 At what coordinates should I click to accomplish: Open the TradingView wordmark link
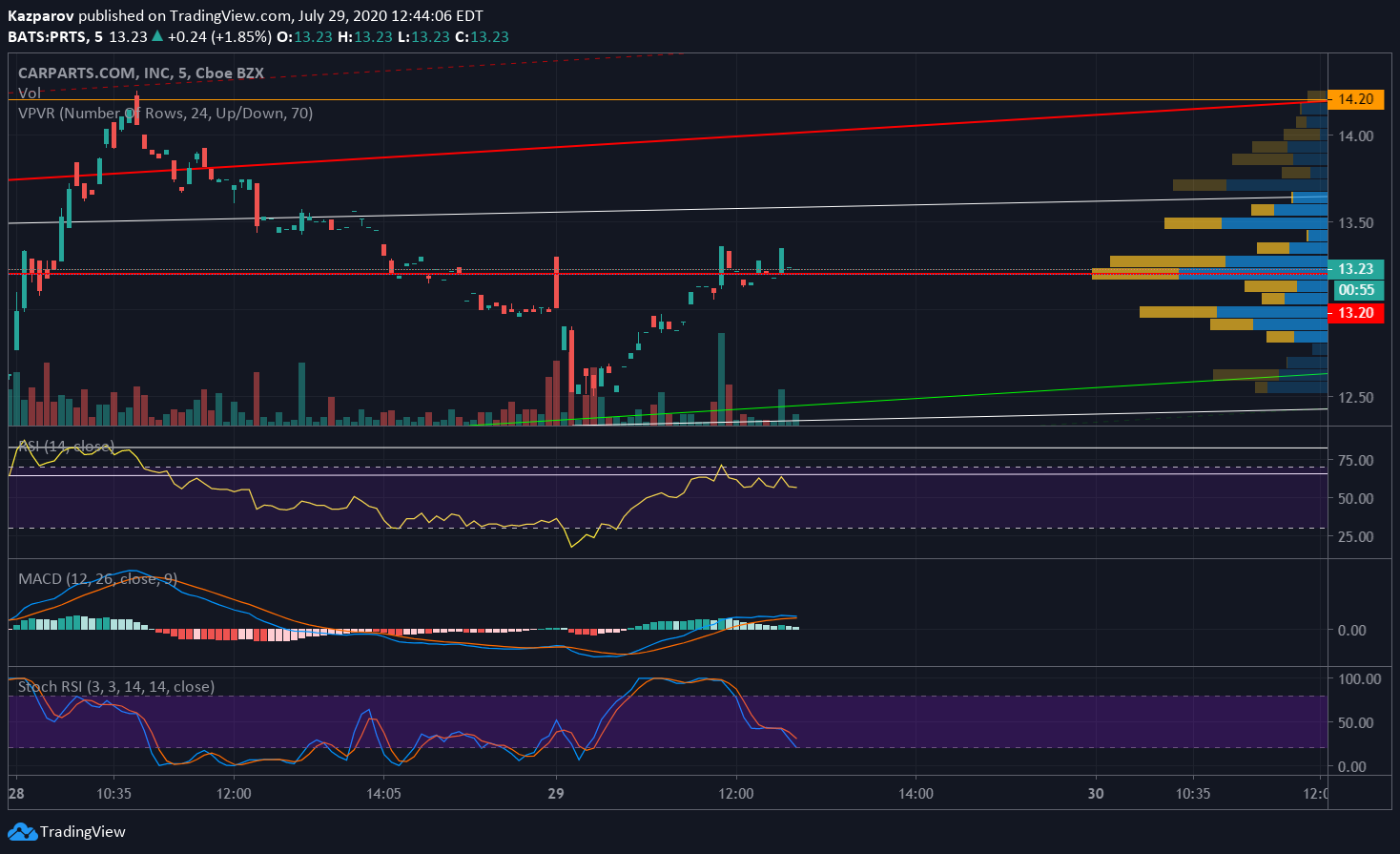click(x=83, y=832)
